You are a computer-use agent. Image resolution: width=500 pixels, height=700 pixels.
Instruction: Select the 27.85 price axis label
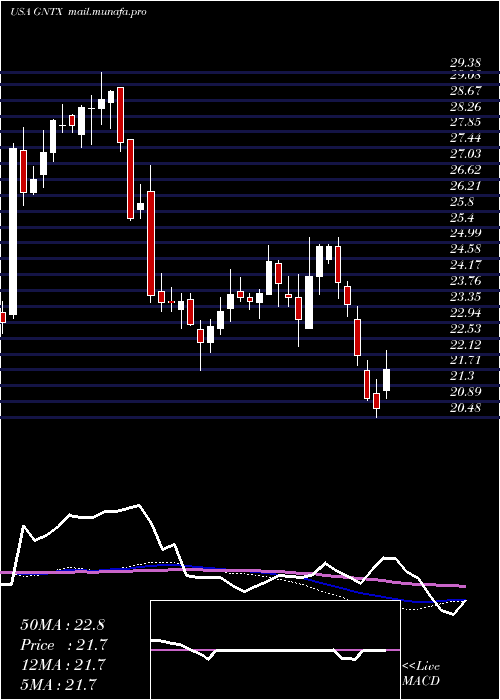(465, 122)
